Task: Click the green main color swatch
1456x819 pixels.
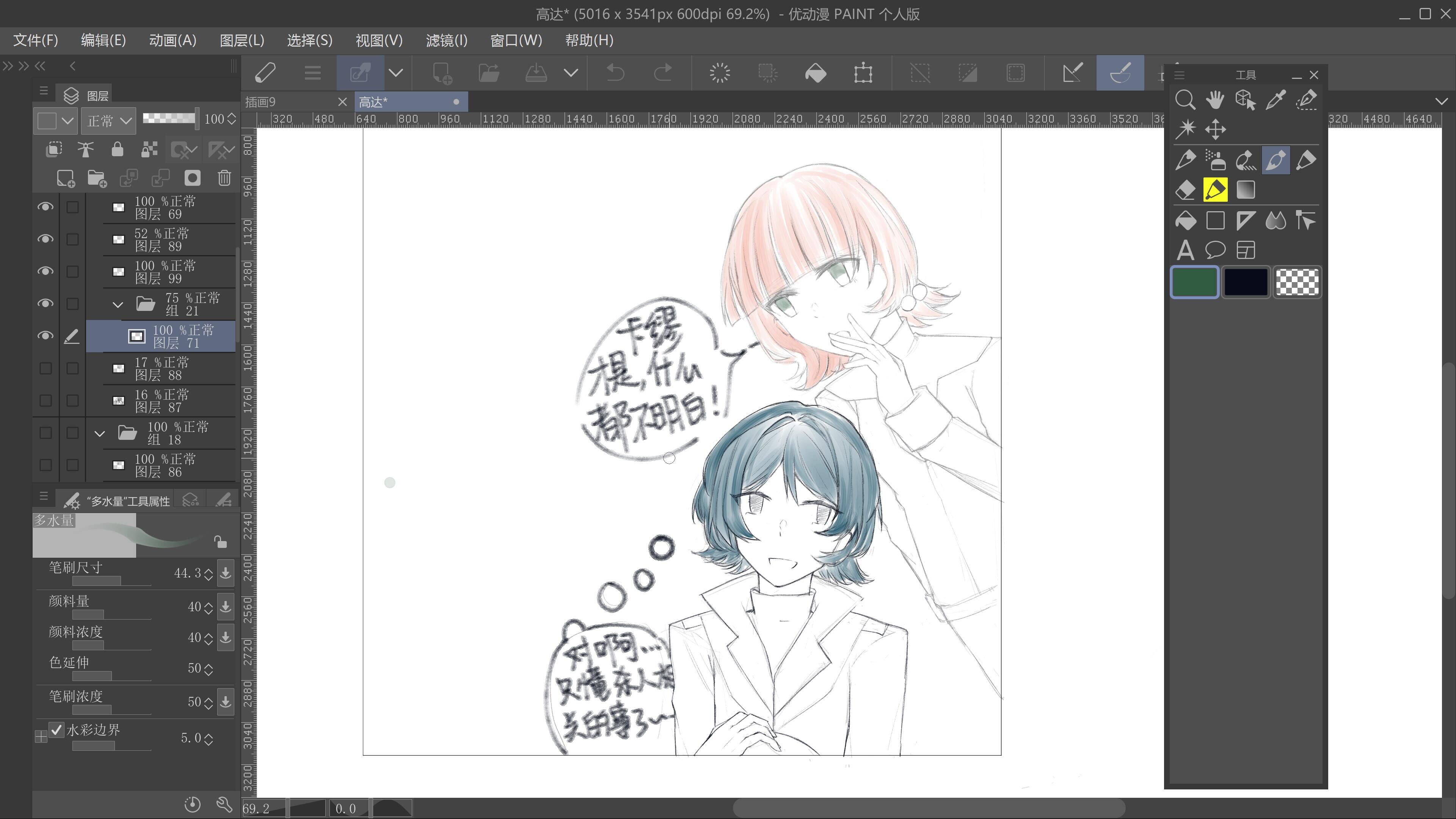Action: (x=1194, y=282)
